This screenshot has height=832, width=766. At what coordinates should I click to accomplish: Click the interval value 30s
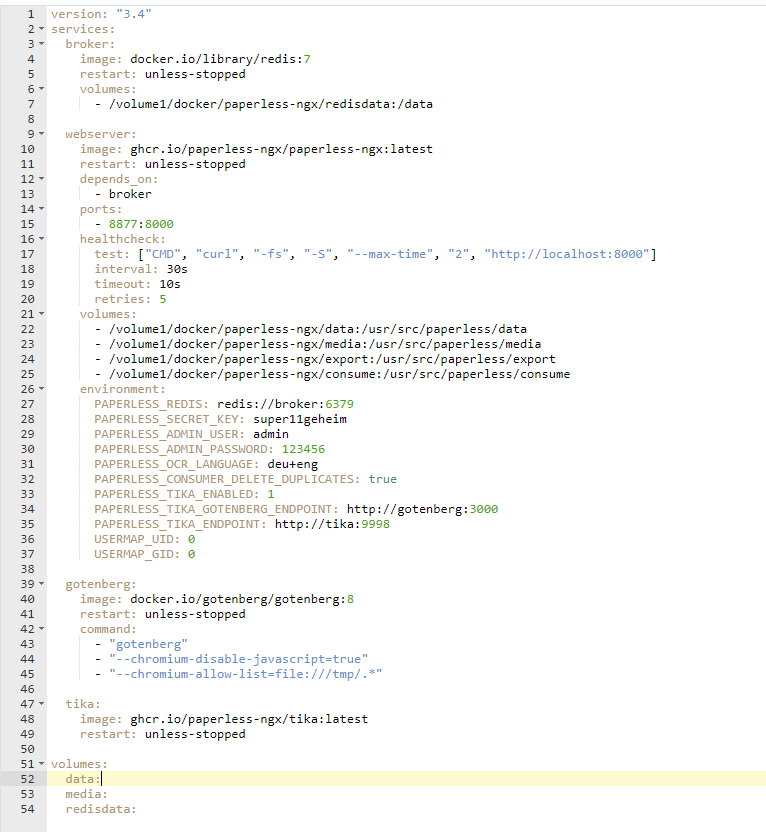click(x=177, y=269)
